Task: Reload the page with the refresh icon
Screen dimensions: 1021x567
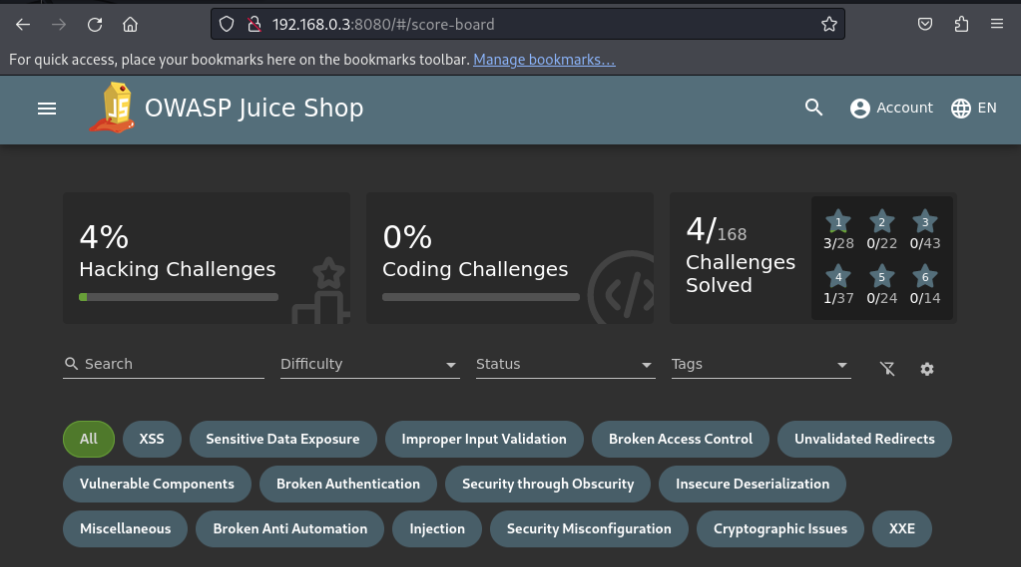Action: coord(95,25)
